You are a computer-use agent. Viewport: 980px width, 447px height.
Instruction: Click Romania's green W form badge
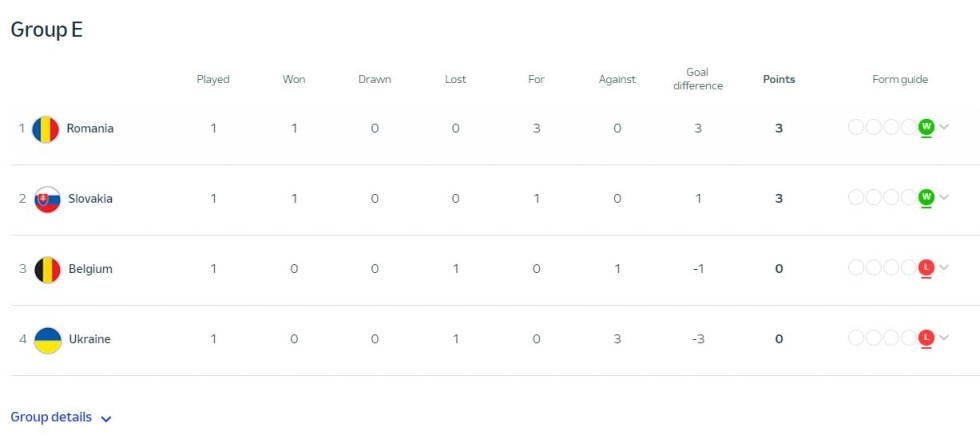[926, 127]
